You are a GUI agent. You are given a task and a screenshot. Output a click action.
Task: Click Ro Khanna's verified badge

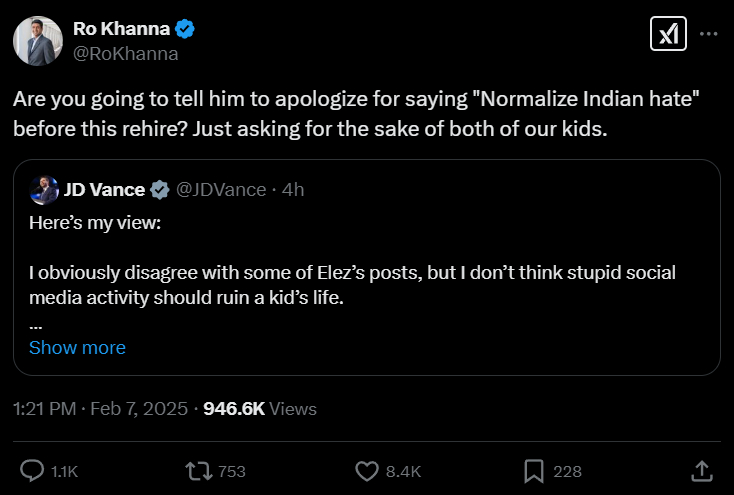(x=186, y=29)
